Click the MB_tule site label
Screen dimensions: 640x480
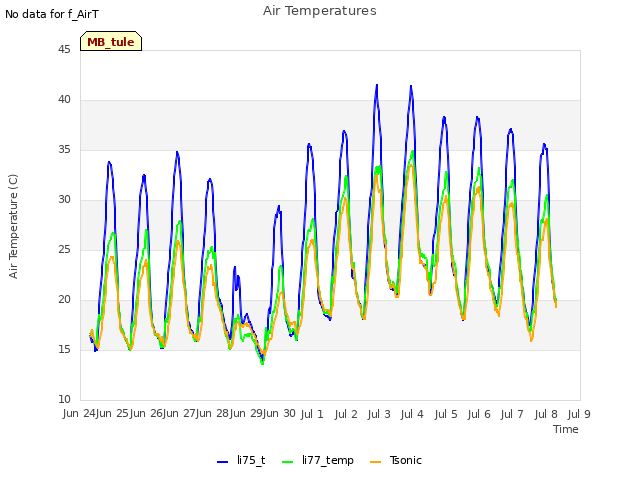coord(111,41)
